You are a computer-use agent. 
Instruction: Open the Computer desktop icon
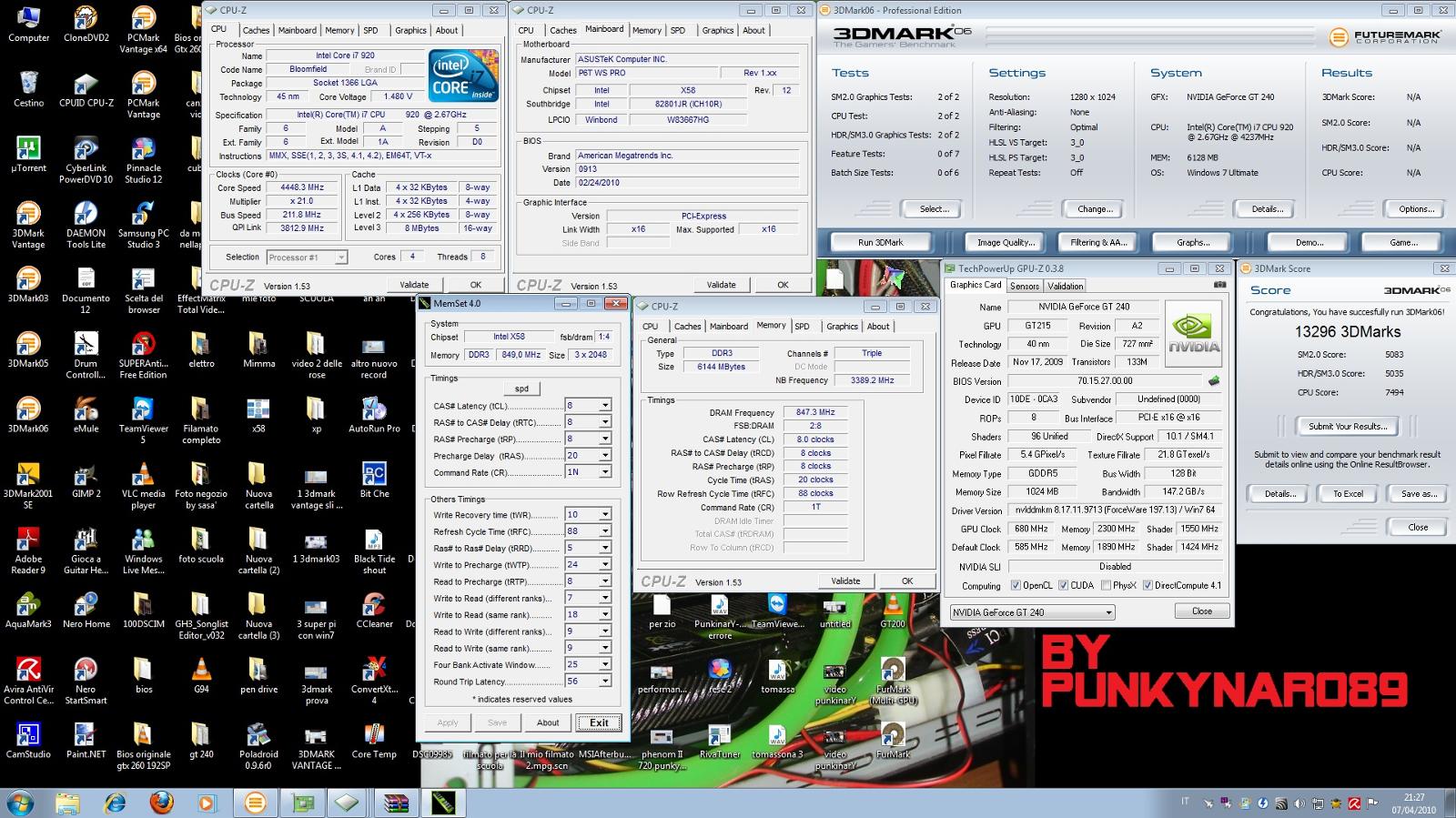click(28, 25)
